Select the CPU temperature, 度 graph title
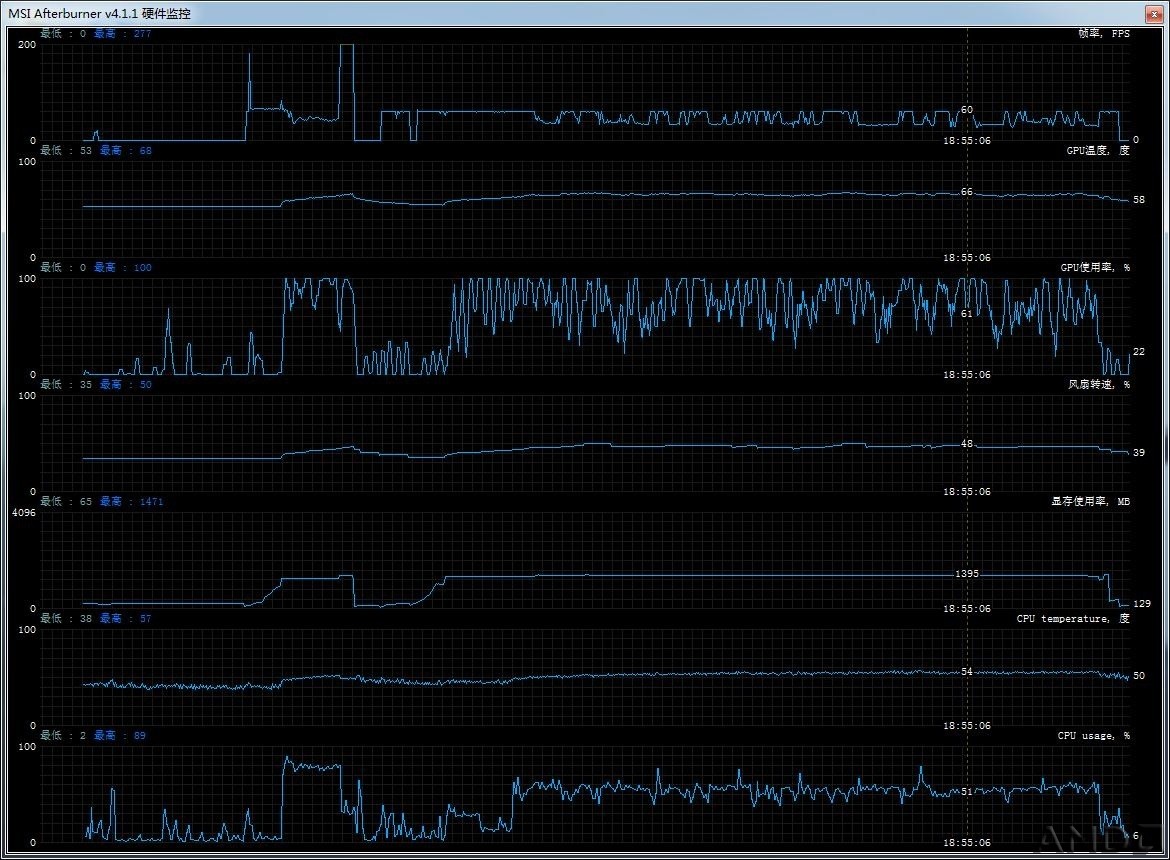1170x860 pixels. pyautogui.click(x=1073, y=619)
